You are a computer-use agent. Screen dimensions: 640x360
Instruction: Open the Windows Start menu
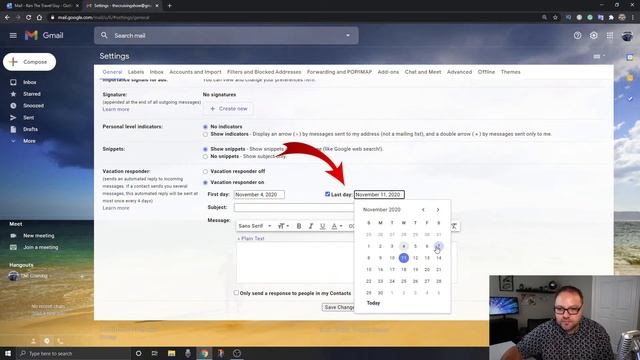8,353
